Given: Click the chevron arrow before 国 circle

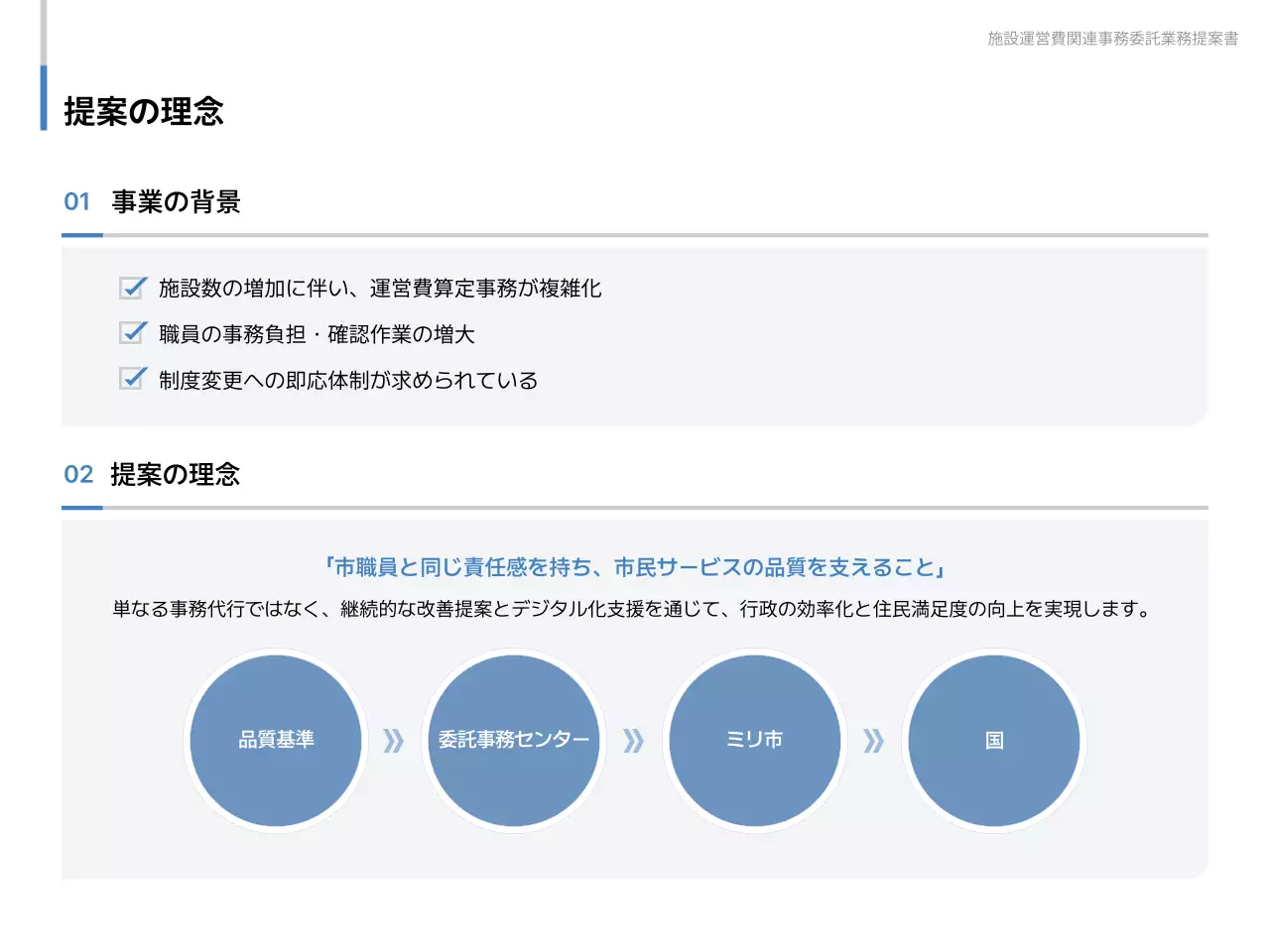Looking at the screenshot, I should pyautogui.click(x=873, y=741).
